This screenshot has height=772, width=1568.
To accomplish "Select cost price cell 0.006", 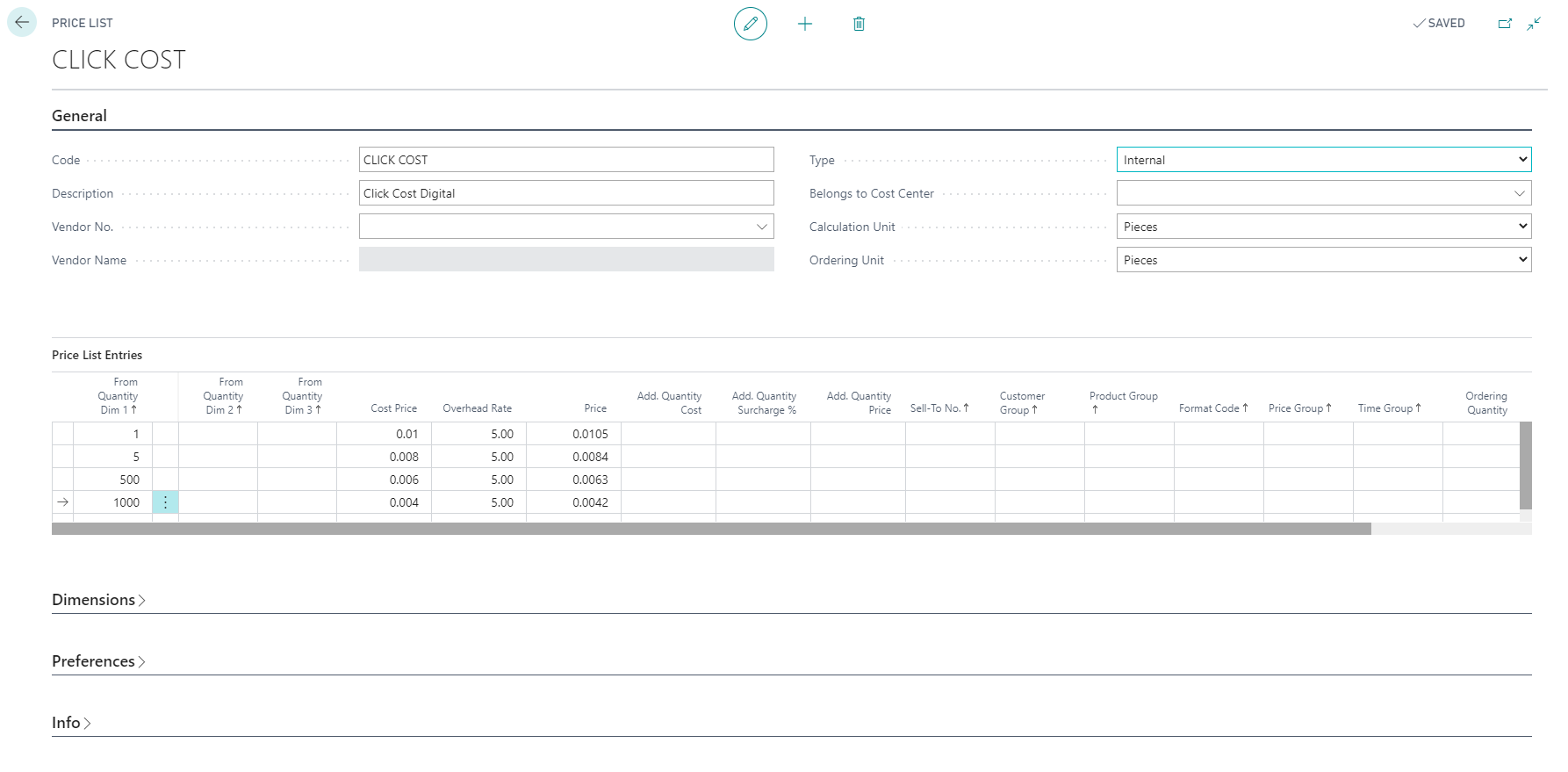I will point(384,480).
